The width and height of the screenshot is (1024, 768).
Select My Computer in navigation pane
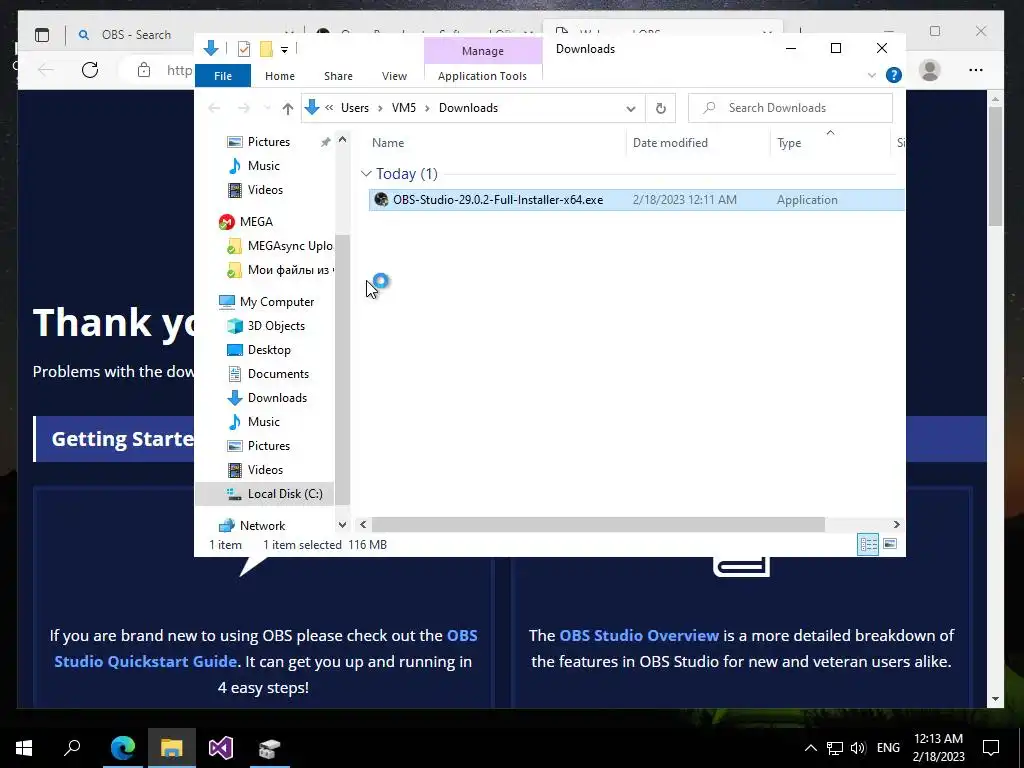[x=277, y=302]
